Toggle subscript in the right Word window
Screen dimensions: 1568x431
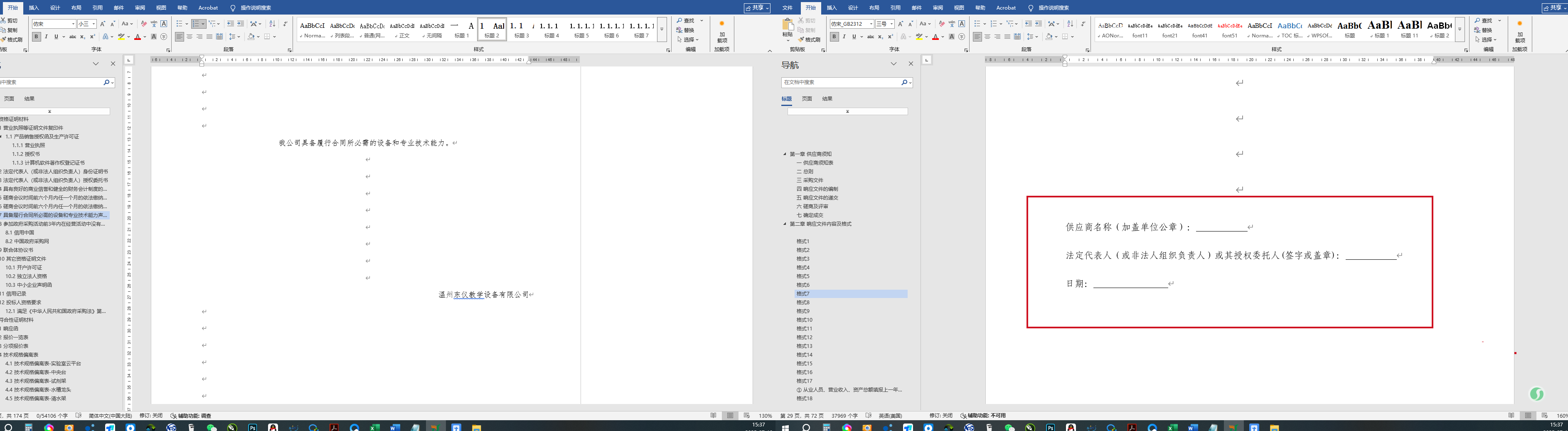click(880, 37)
